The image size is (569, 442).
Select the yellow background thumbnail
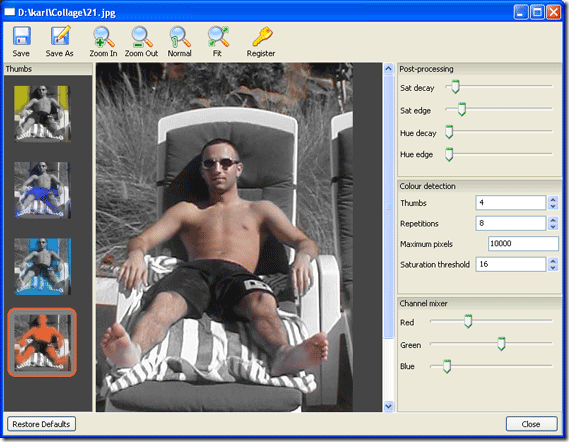pyautogui.click(x=41, y=114)
